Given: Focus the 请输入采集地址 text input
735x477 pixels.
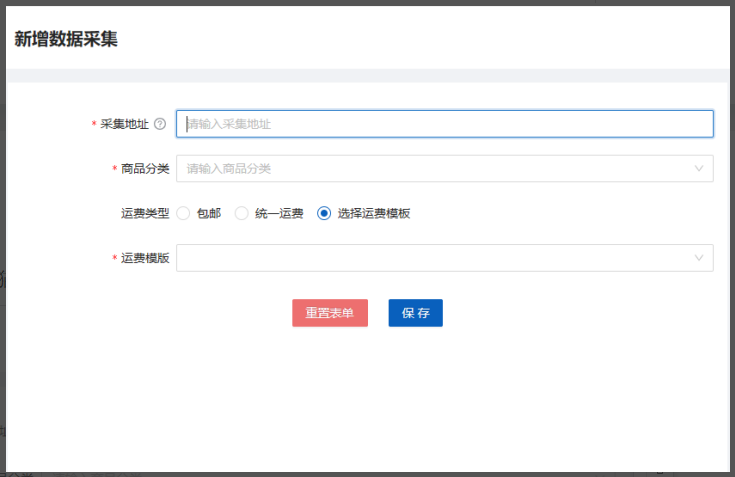Looking at the screenshot, I should tap(444, 124).
